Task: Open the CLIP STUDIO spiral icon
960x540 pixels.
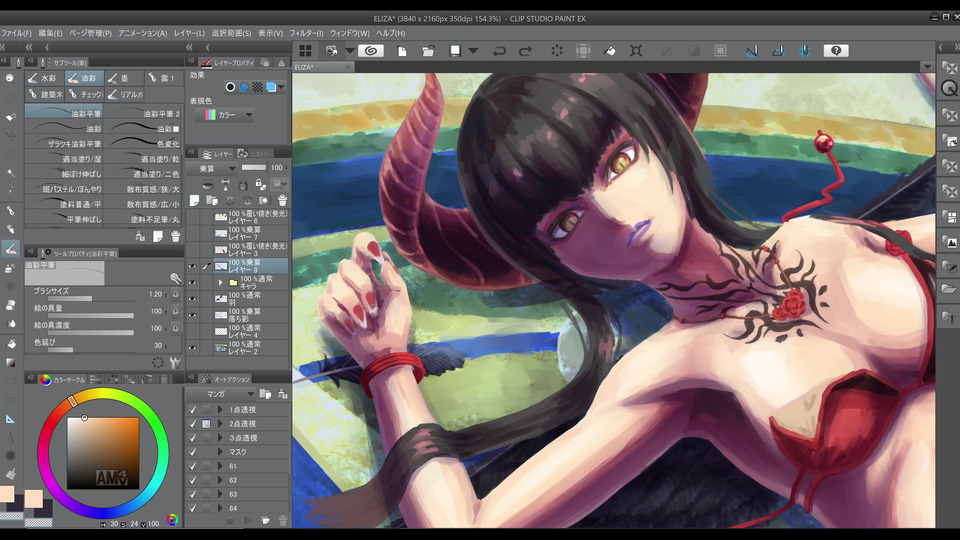Action: pos(371,50)
